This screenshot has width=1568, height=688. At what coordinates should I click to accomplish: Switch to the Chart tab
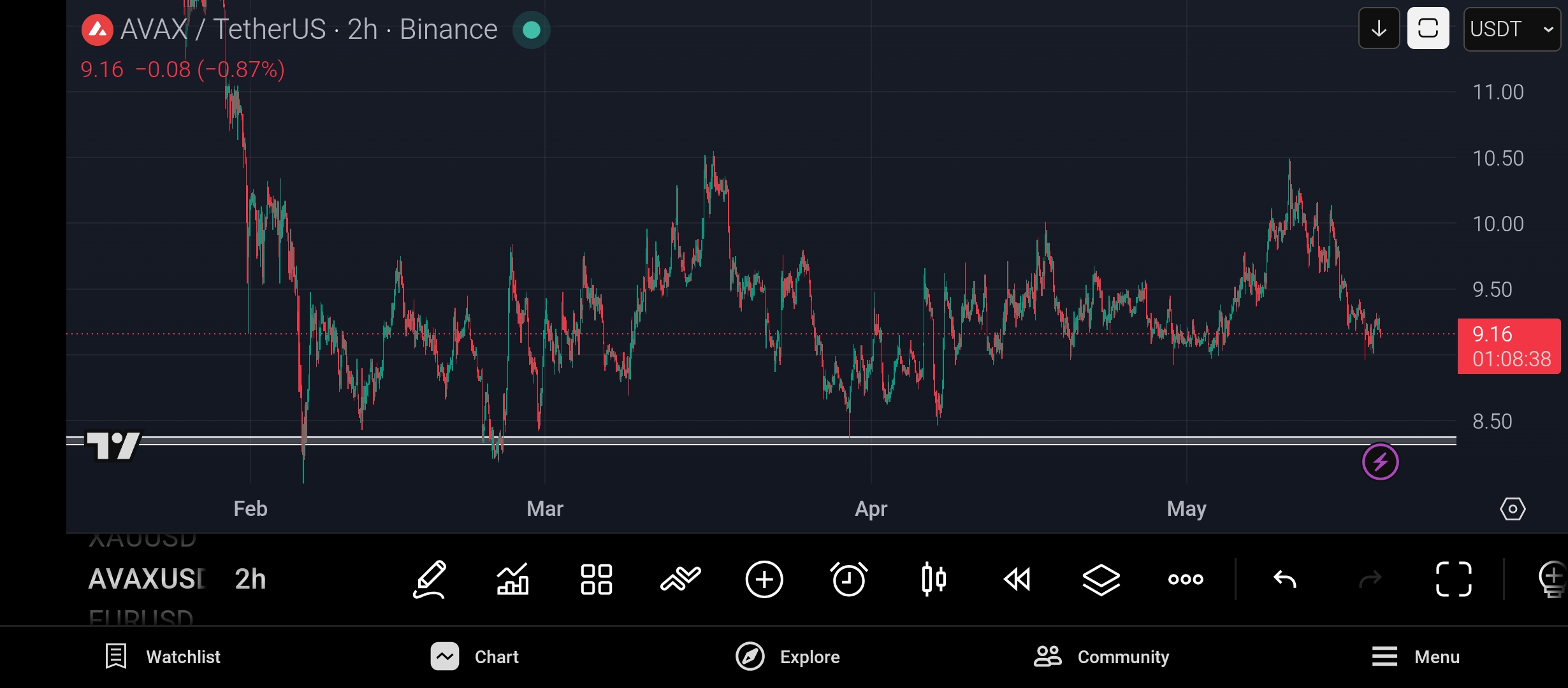click(475, 657)
